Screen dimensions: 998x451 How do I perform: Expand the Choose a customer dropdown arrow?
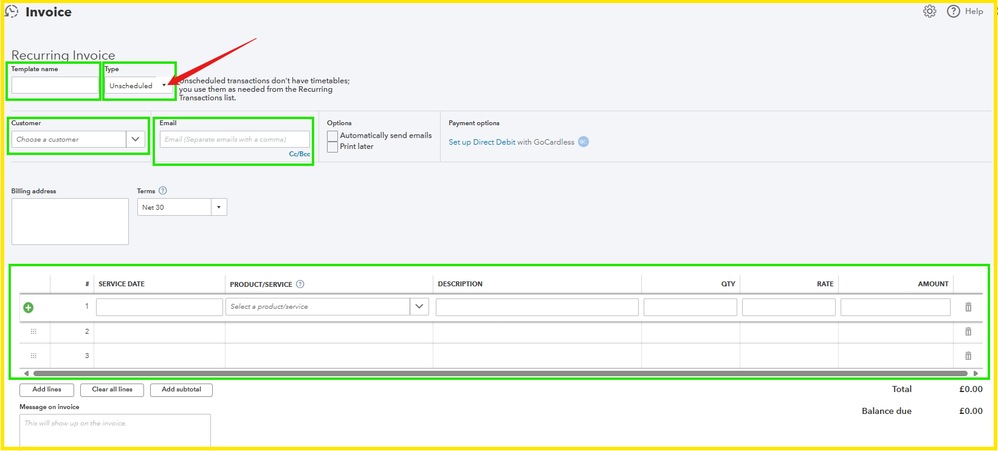(x=136, y=139)
